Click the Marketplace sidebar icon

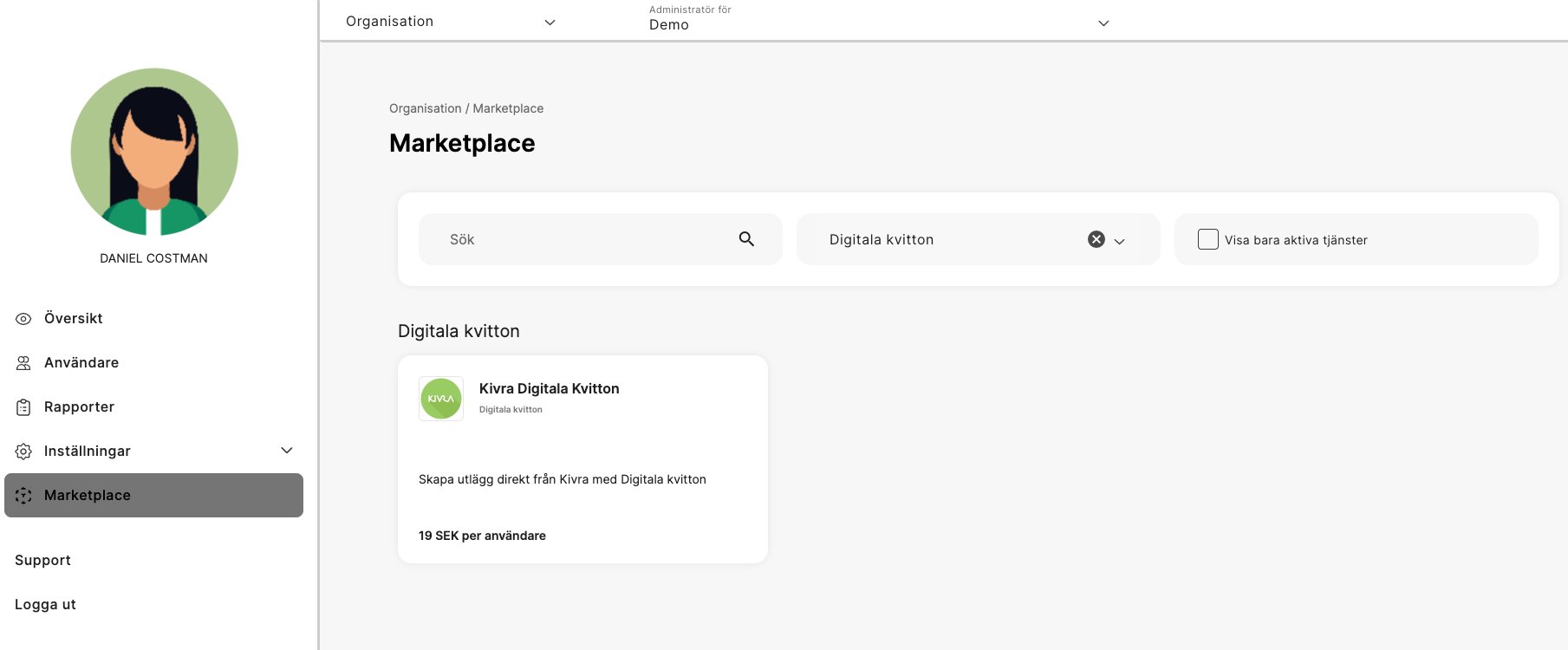tap(23, 496)
